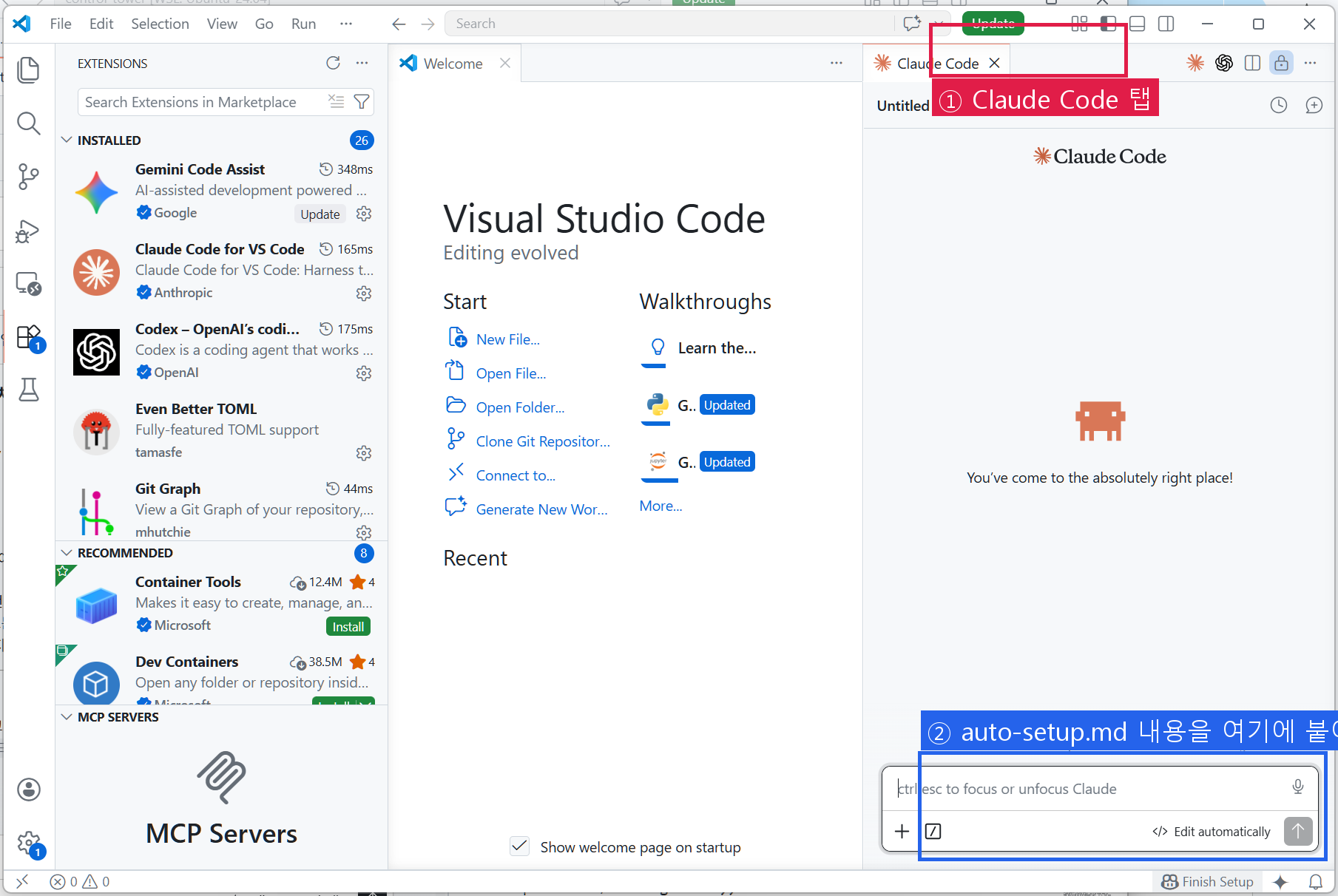Toggle the bottom panel visibility
The image size is (1338, 896).
tap(1138, 24)
